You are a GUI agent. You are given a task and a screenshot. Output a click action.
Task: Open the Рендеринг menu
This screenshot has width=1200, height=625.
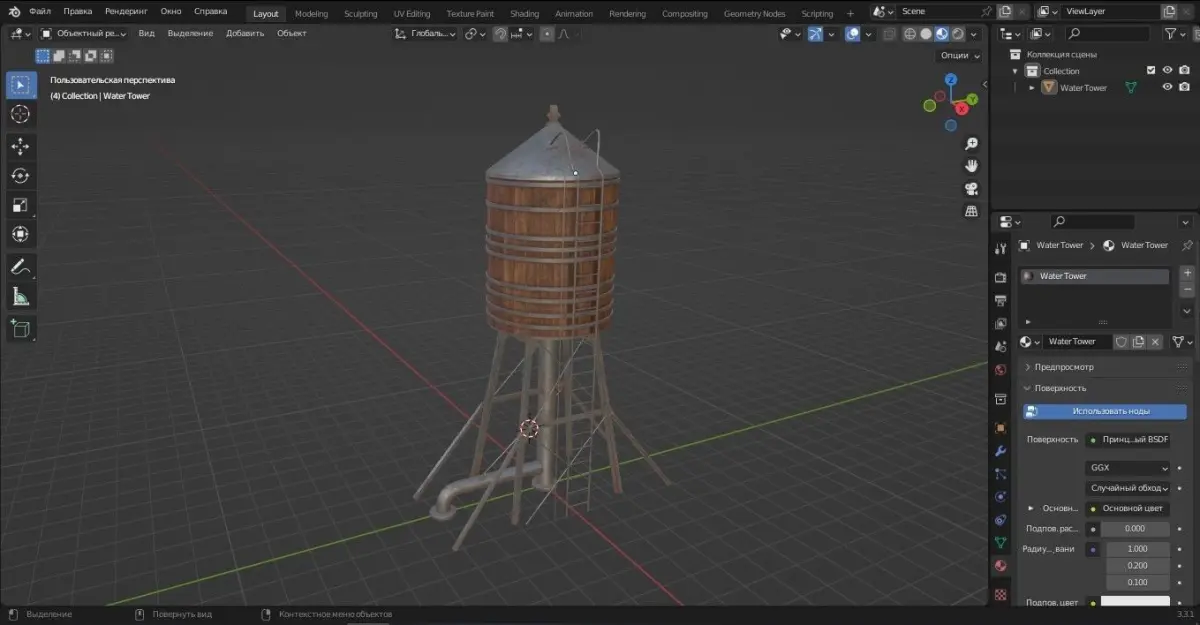click(x=126, y=12)
